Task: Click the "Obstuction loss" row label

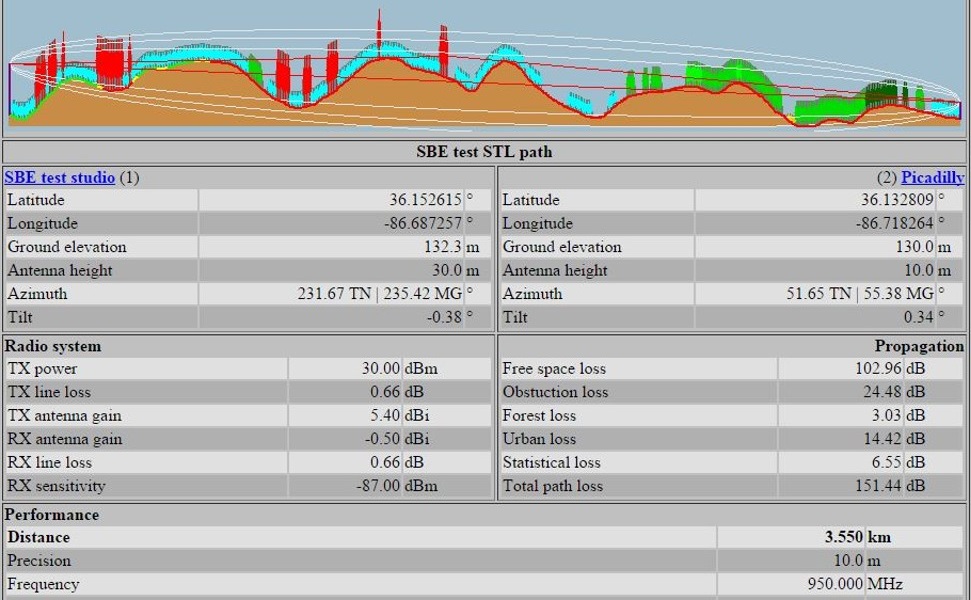Action: (555, 392)
